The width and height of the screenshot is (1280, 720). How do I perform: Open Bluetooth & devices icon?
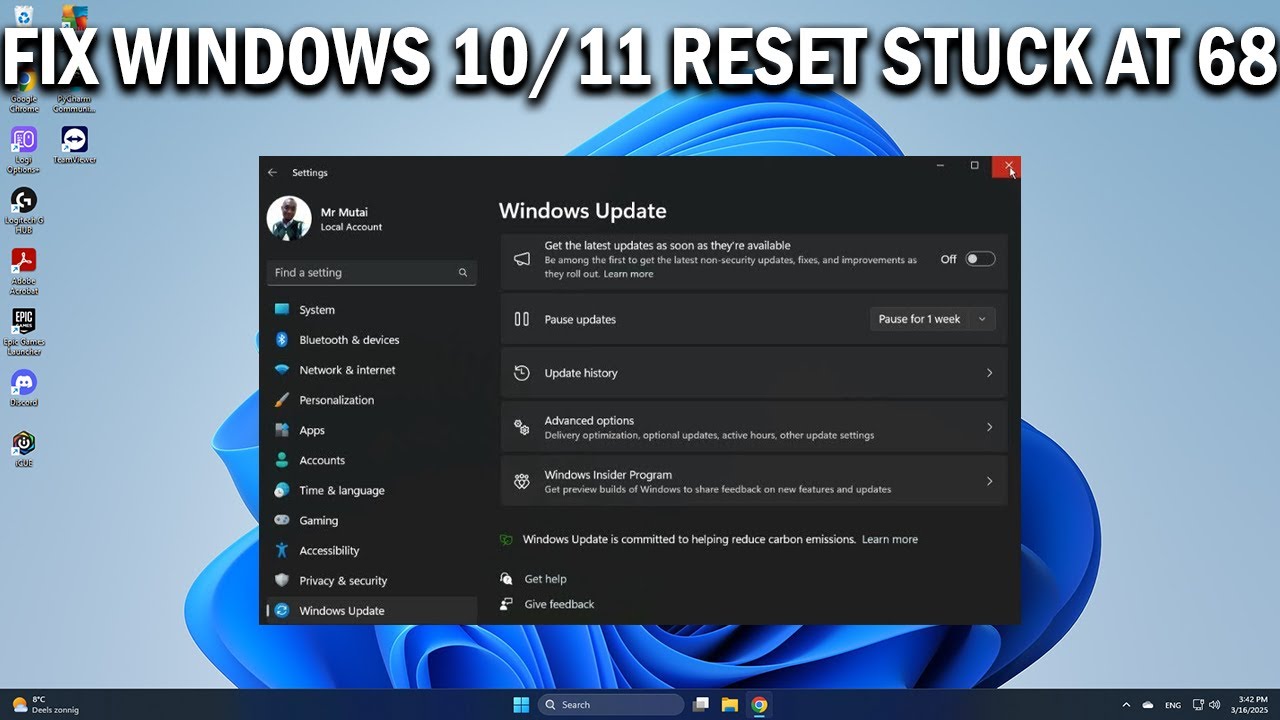click(282, 340)
